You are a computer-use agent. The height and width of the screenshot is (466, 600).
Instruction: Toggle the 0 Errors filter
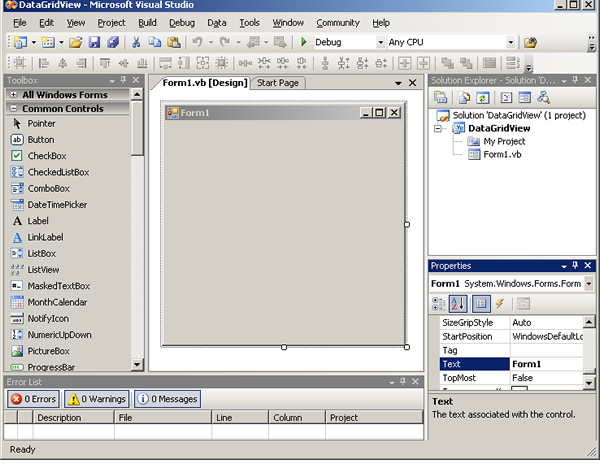pyautogui.click(x=34, y=399)
